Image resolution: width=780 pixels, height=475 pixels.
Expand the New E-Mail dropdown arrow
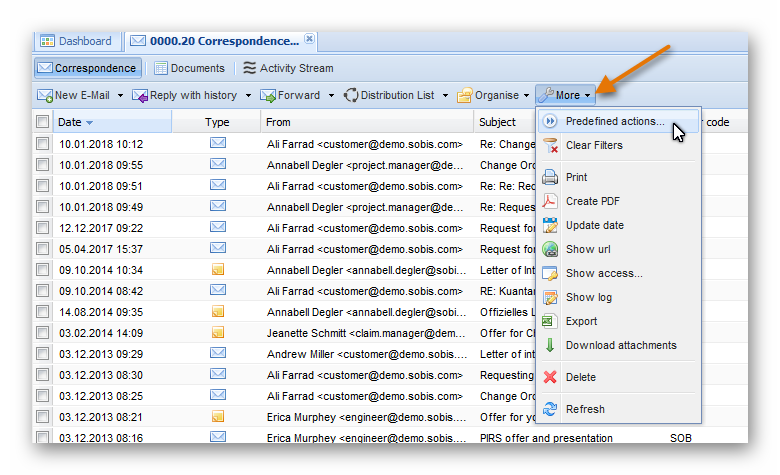[120, 96]
